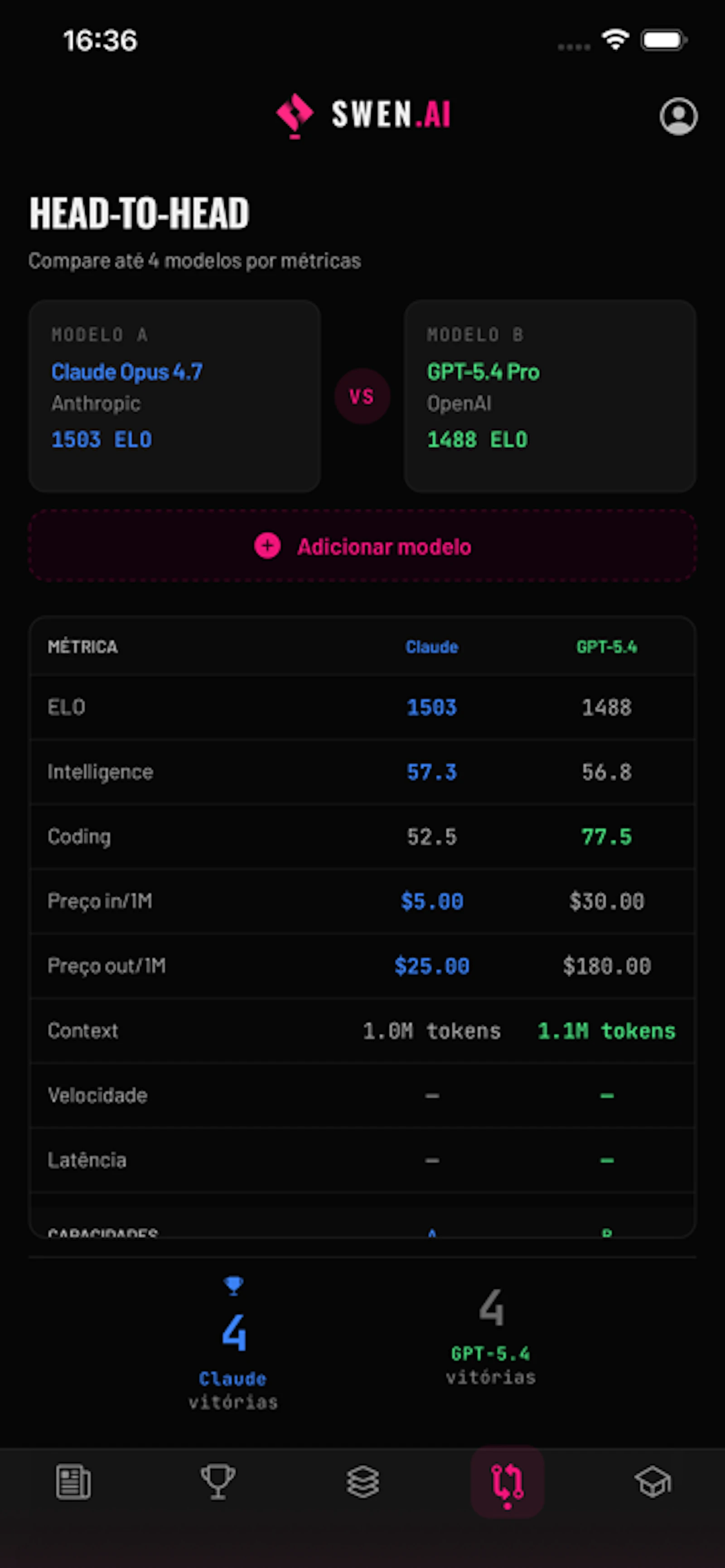This screenshot has height=1568, width=725.
Task: Click the GPT-5.4 column header
Action: 606,646
